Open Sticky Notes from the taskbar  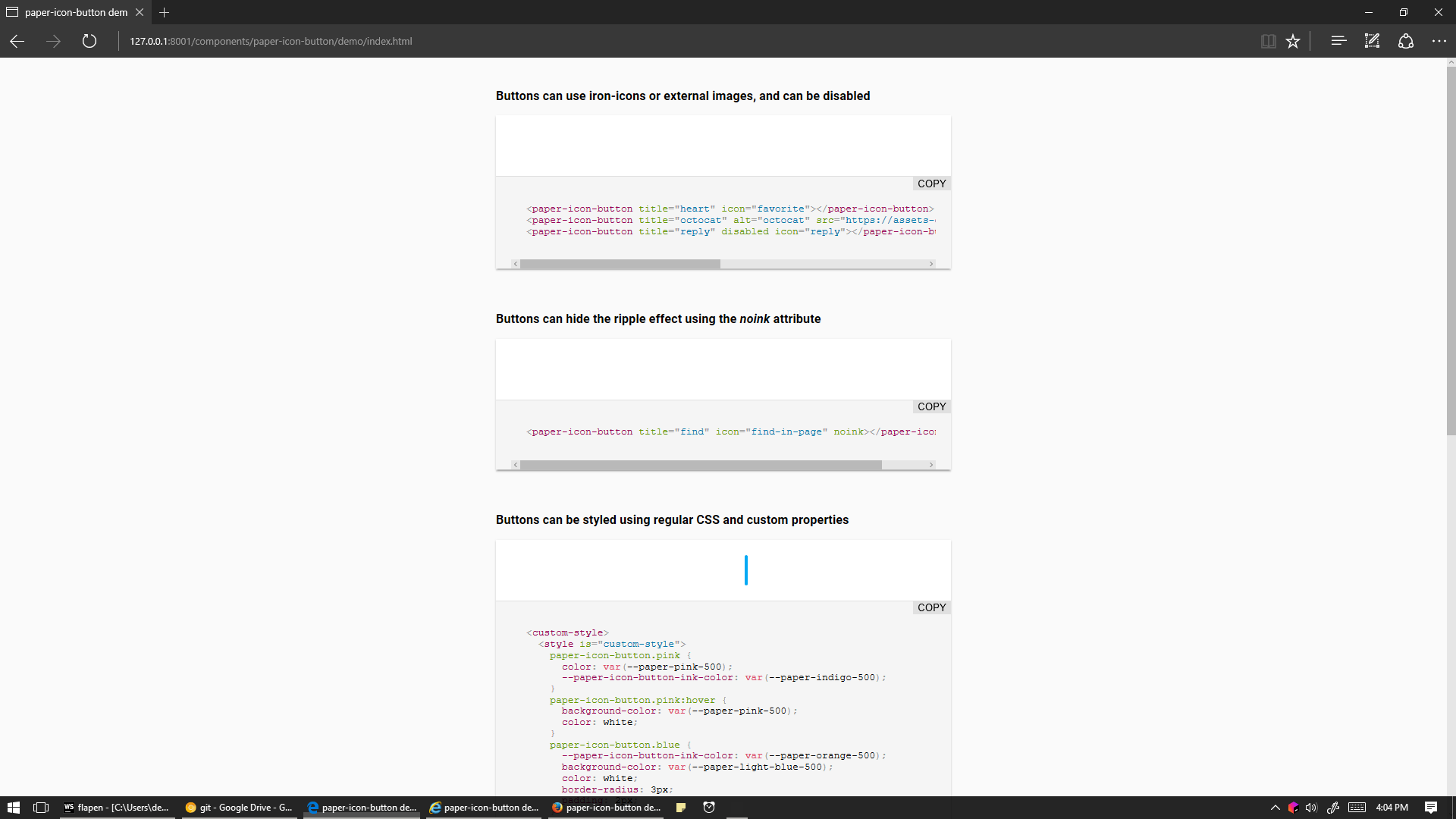click(x=681, y=807)
